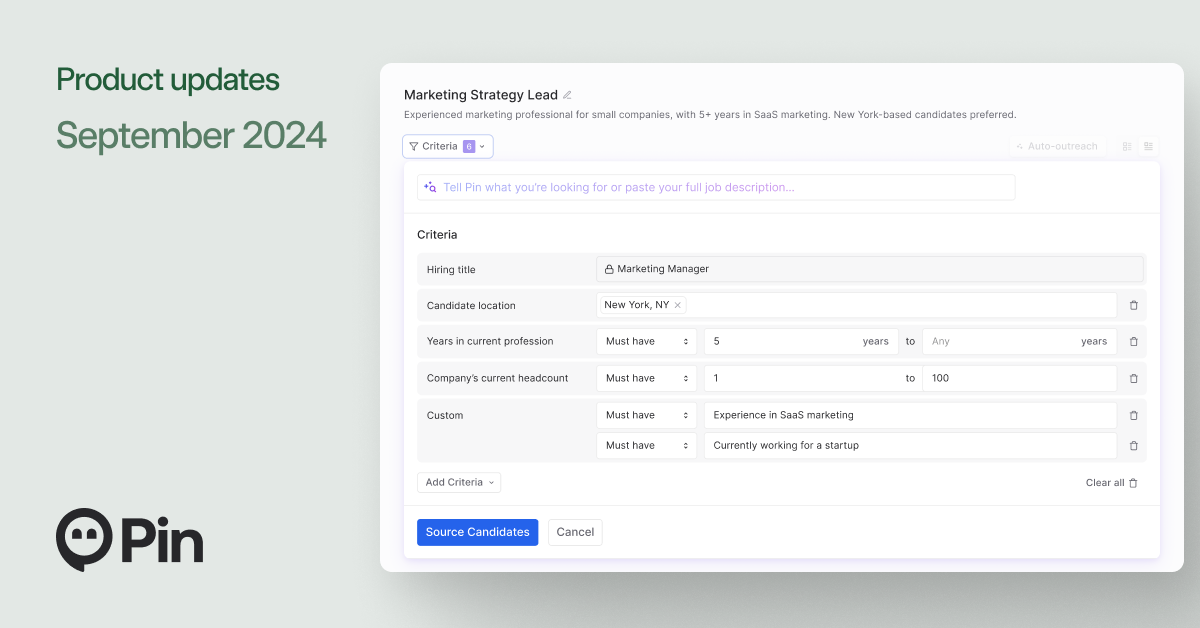This screenshot has width=1200, height=628.
Task: Click the pencil icon to edit the job title
Action: tap(568, 94)
